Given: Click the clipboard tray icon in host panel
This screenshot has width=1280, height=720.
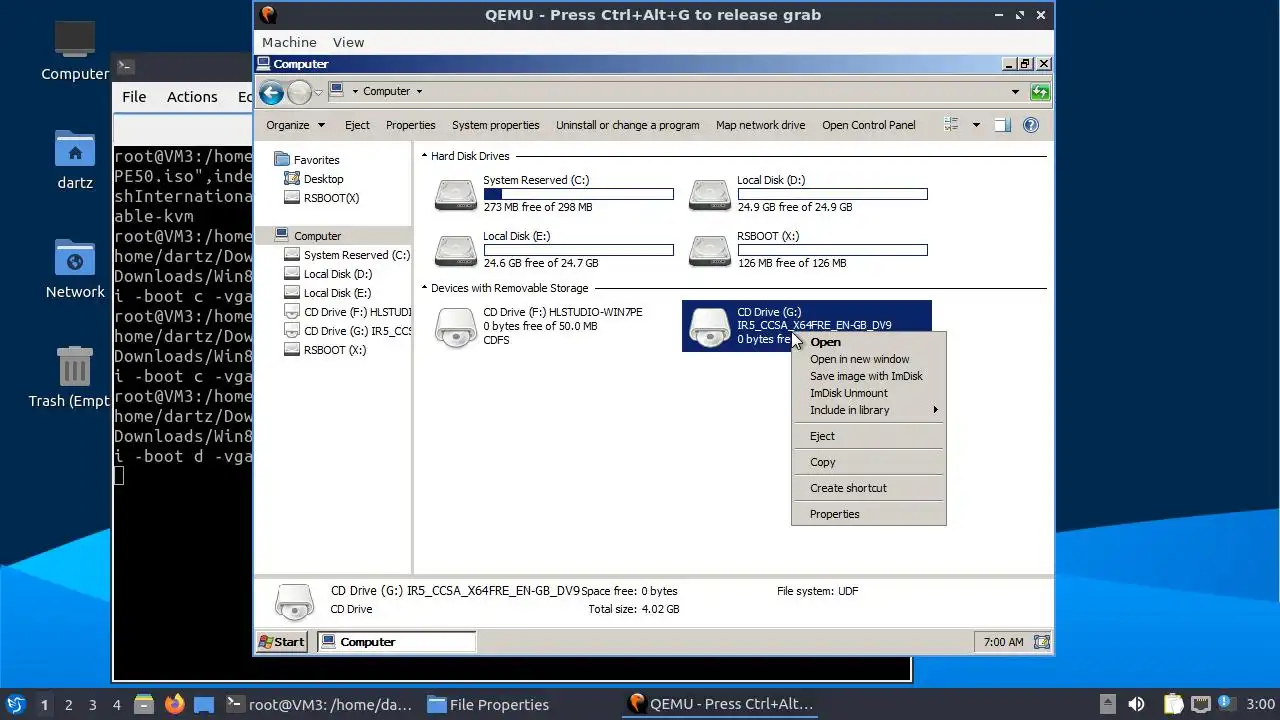Looking at the screenshot, I should tap(1173, 704).
